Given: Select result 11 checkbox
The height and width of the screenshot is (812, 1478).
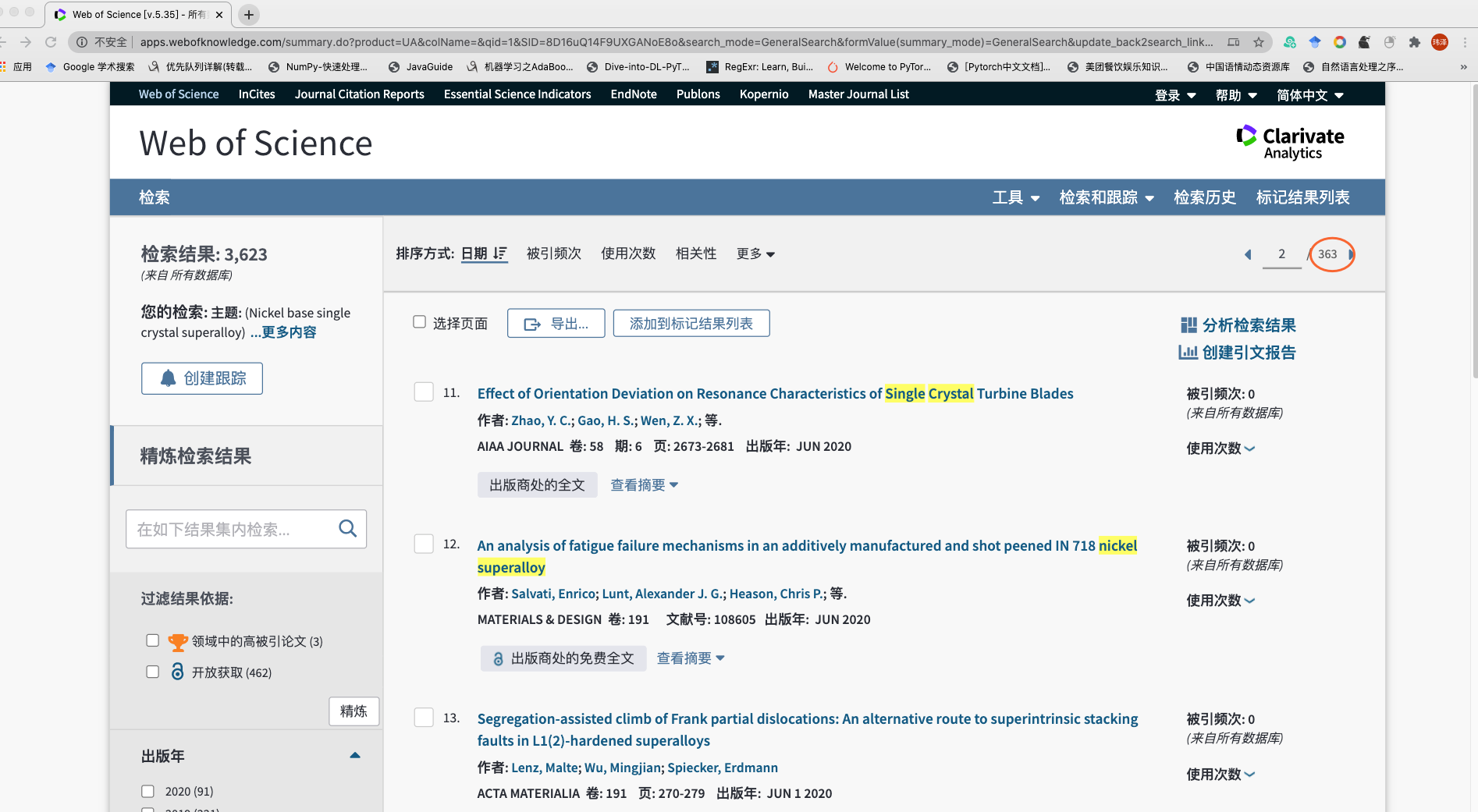Looking at the screenshot, I should pos(424,392).
